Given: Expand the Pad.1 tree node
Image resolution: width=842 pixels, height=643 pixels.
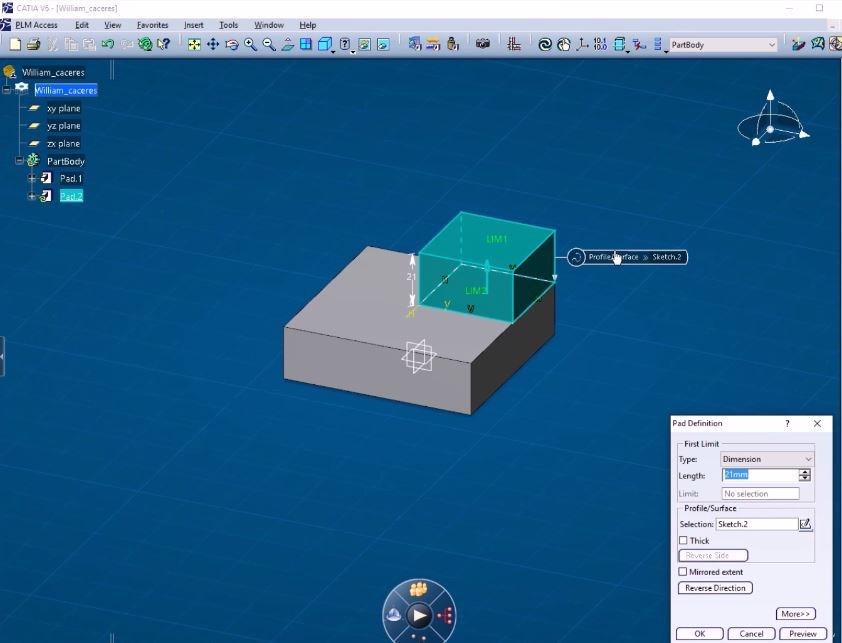Looking at the screenshot, I should (x=32, y=178).
